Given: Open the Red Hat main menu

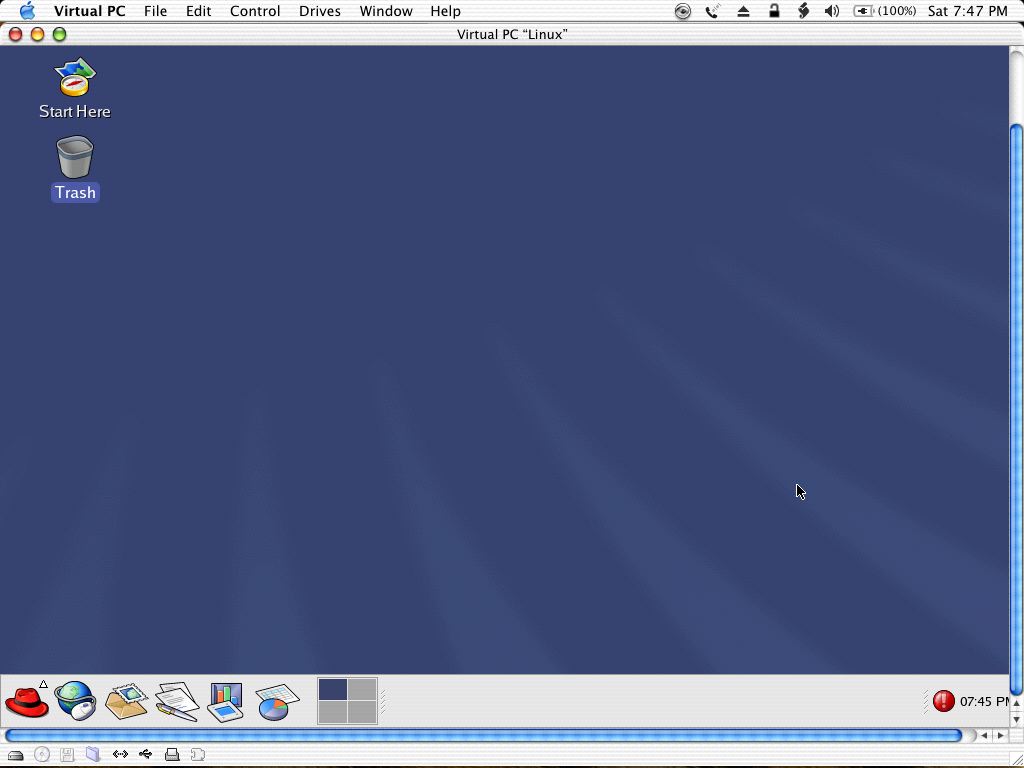Looking at the screenshot, I should (27, 701).
